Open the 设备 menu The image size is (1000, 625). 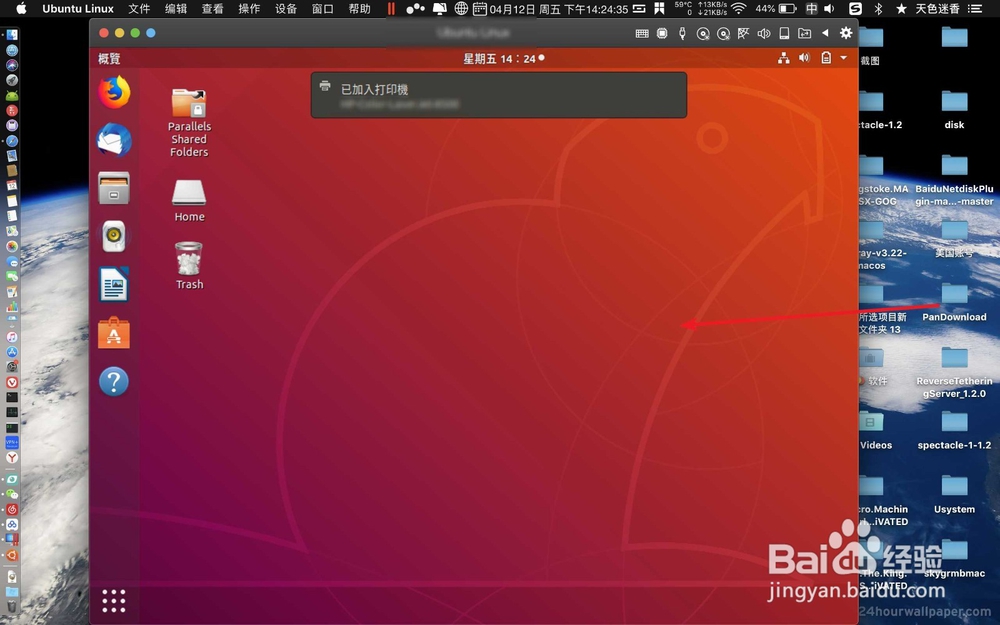point(286,8)
